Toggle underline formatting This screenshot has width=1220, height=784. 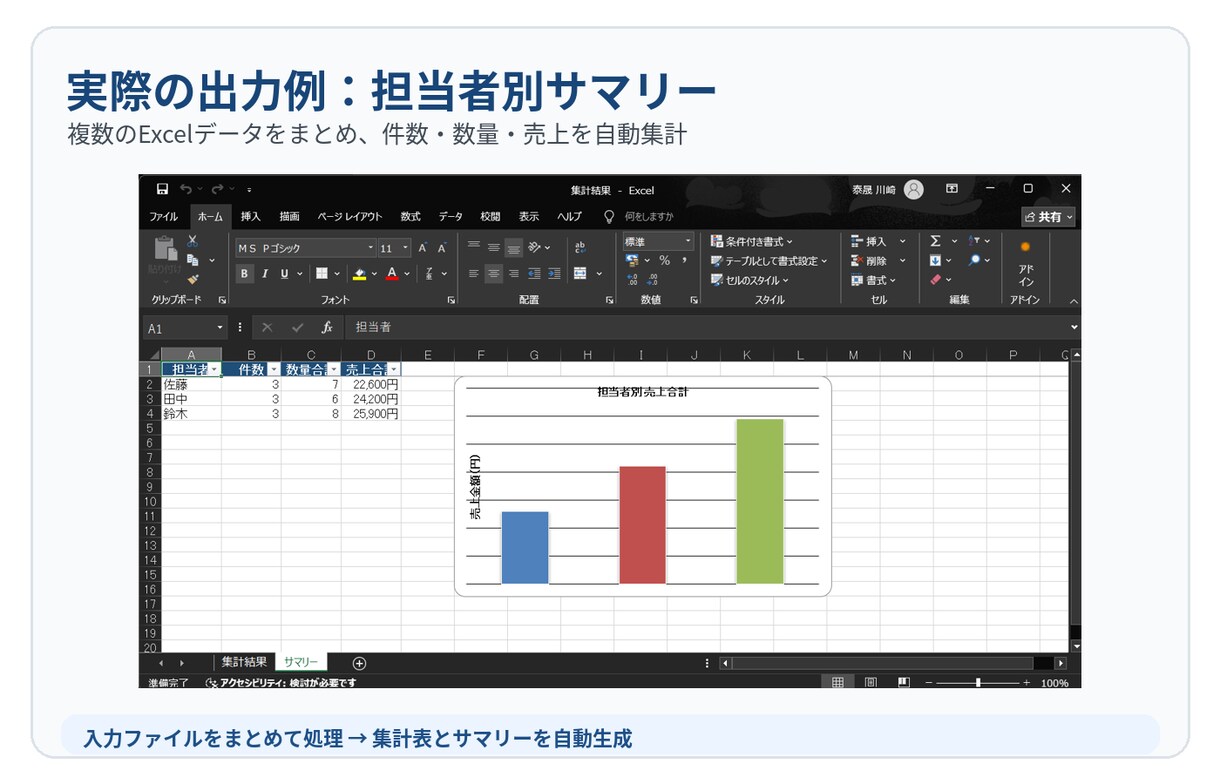pos(285,273)
